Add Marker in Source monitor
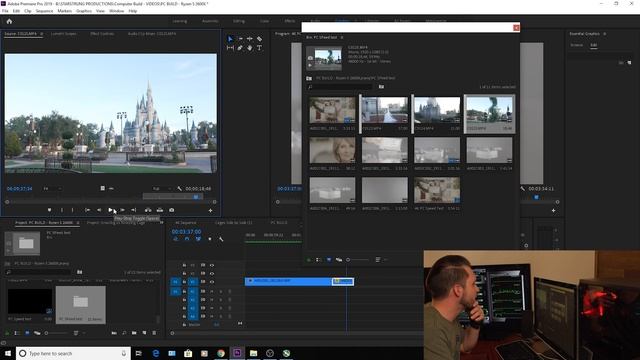Screen dimensions: 640x360 pyautogui.click(x=49, y=210)
